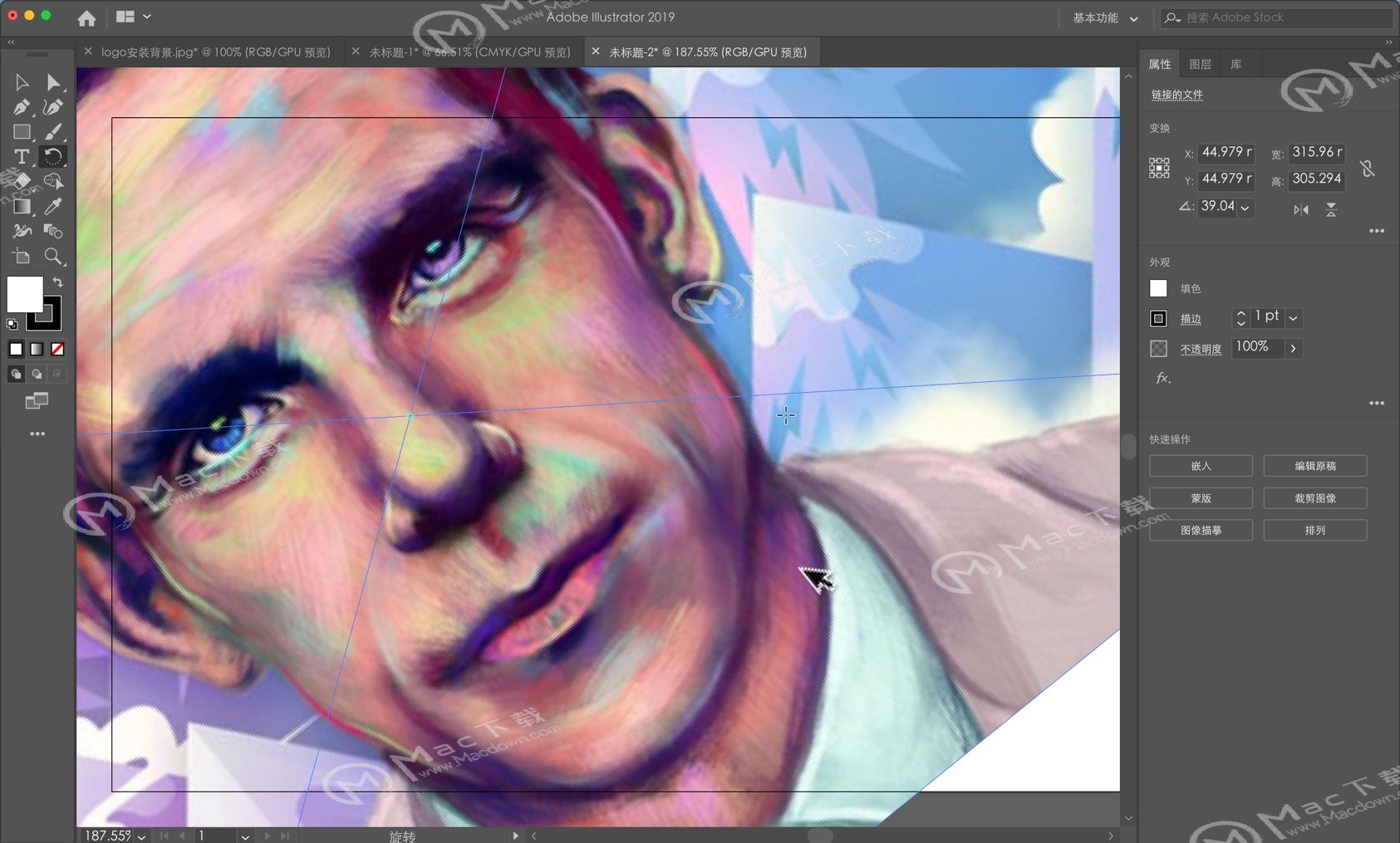Select the Eyedropper tool
1400x843 pixels.
pos(53,206)
